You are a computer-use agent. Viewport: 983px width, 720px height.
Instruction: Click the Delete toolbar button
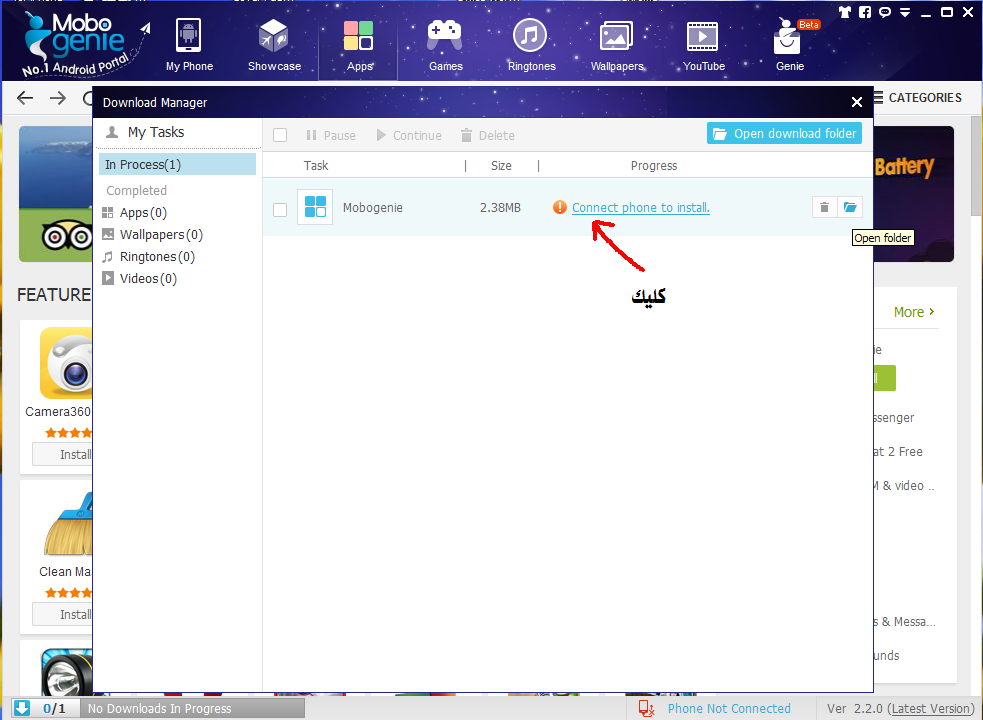click(488, 135)
